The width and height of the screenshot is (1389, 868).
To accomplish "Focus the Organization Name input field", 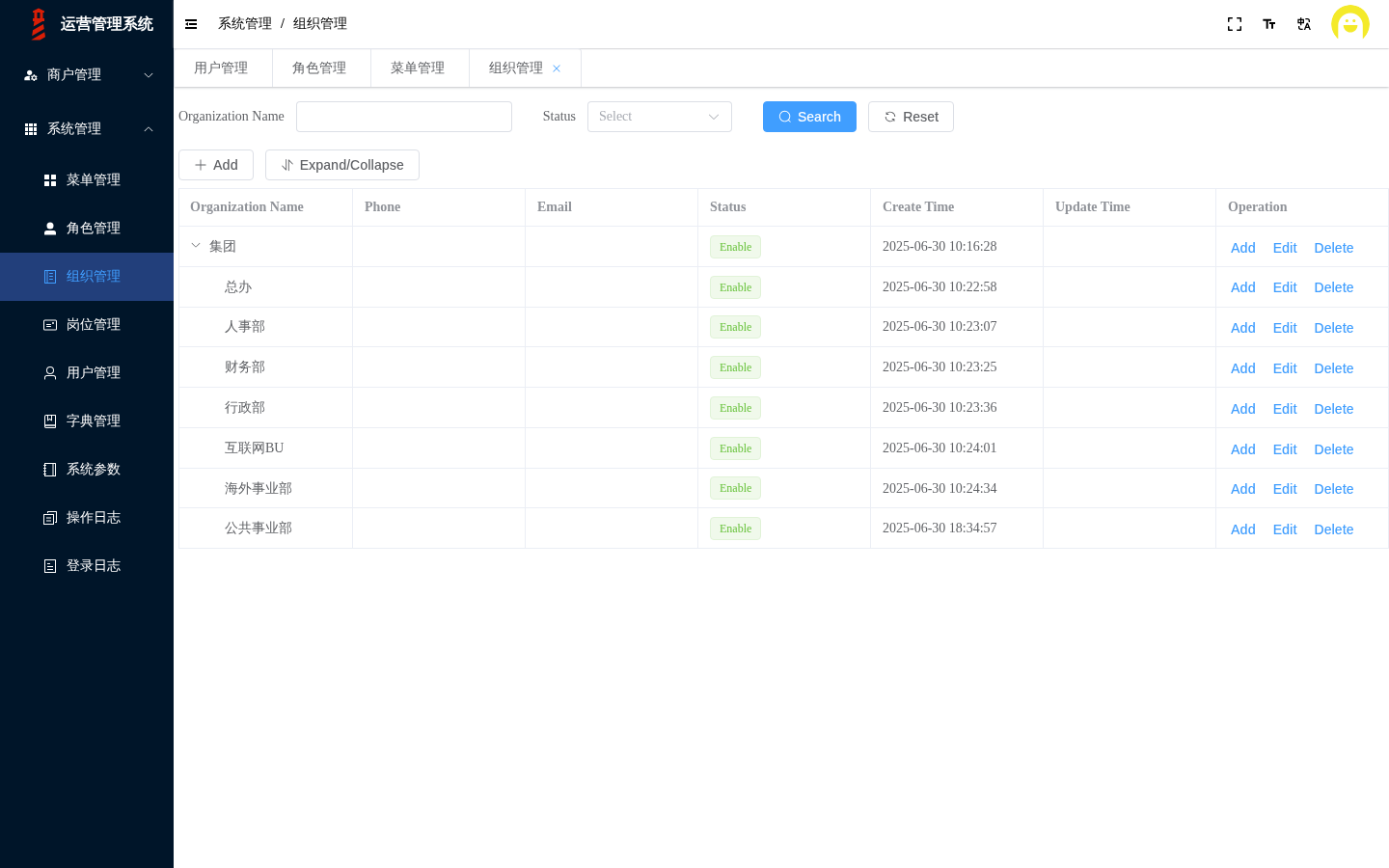I will coord(404,117).
